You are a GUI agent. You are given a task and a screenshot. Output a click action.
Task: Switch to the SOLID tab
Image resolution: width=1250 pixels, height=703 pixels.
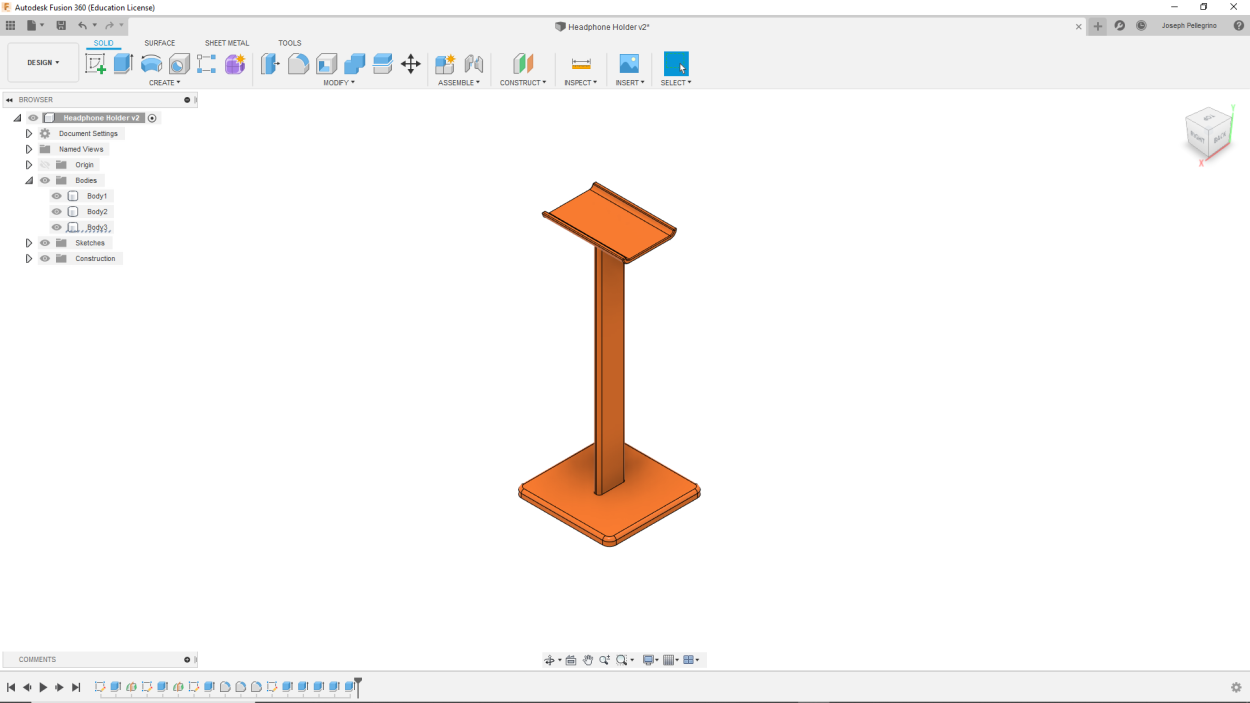(104, 43)
